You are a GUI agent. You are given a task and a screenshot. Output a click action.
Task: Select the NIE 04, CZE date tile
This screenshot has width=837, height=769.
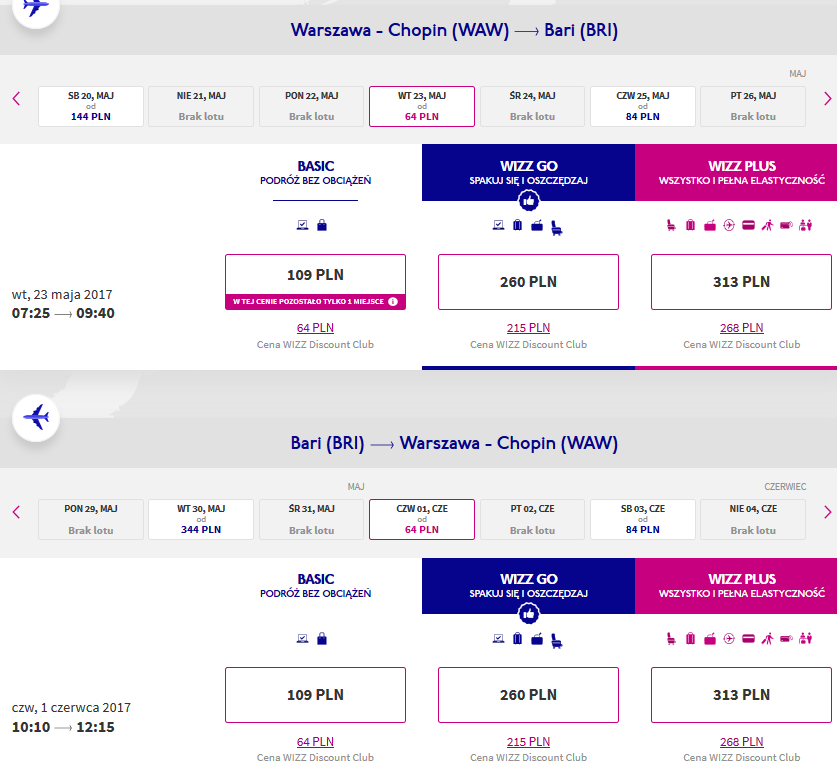[x=753, y=519]
